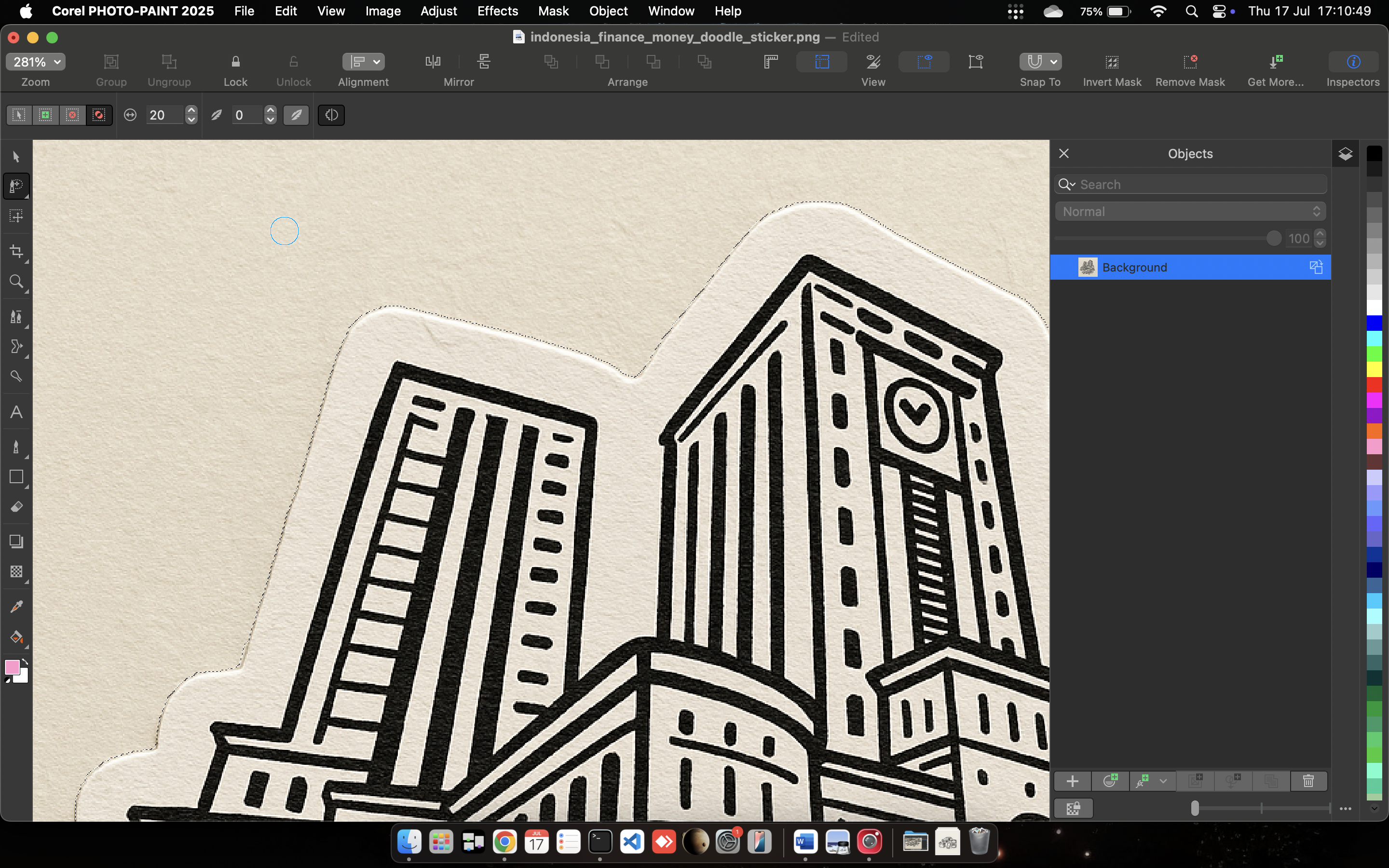Open the 281% zoom level dropdown
This screenshot has height=868, width=1389.
coord(36,62)
